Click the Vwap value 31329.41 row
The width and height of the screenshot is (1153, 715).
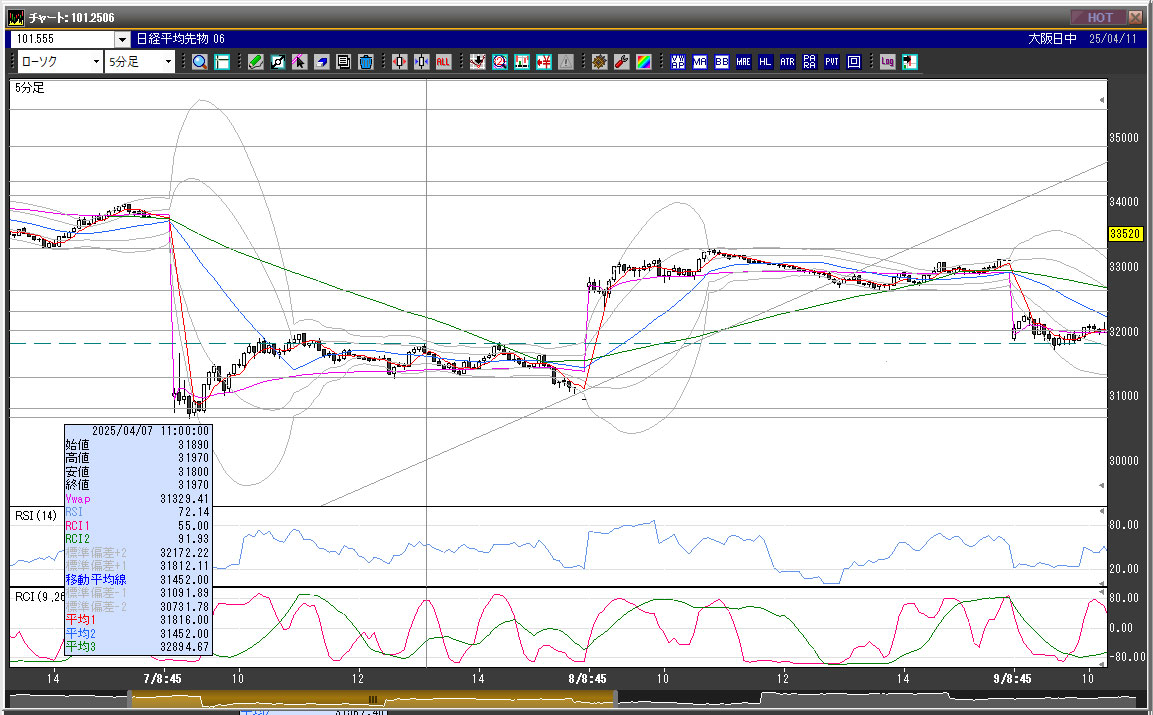pos(138,499)
